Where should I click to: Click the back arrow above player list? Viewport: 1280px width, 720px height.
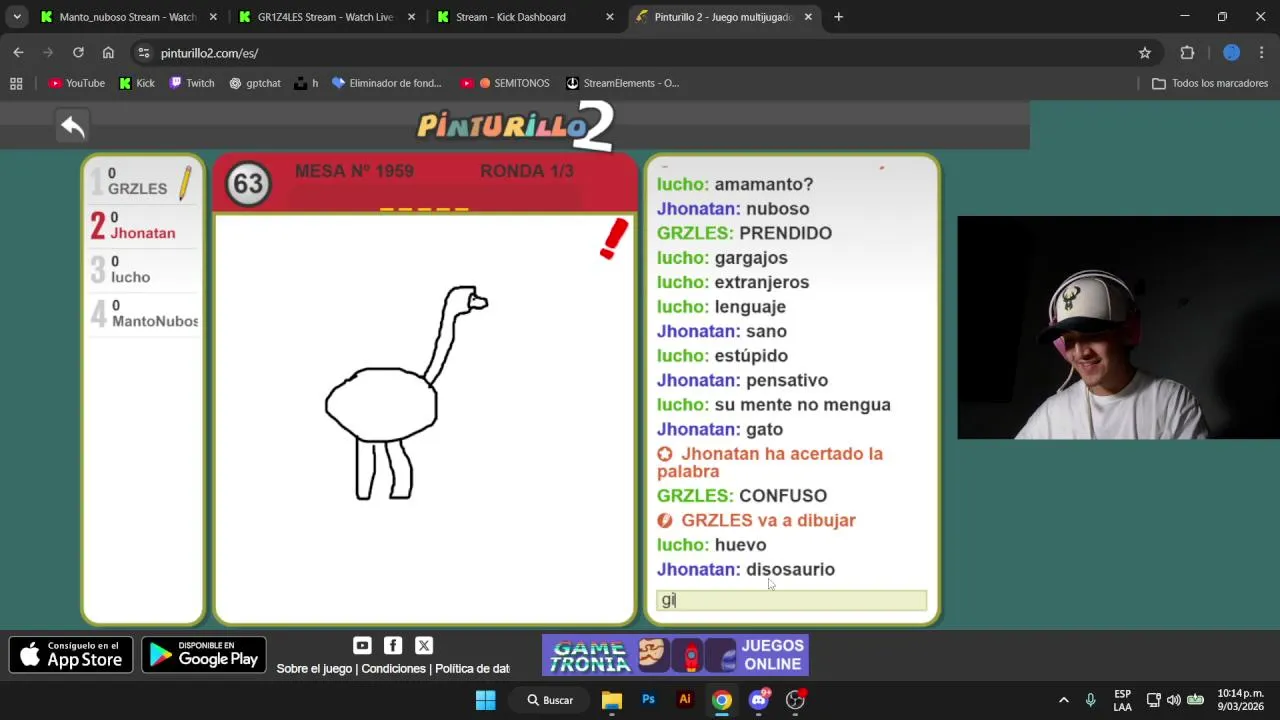coord(73,126)
